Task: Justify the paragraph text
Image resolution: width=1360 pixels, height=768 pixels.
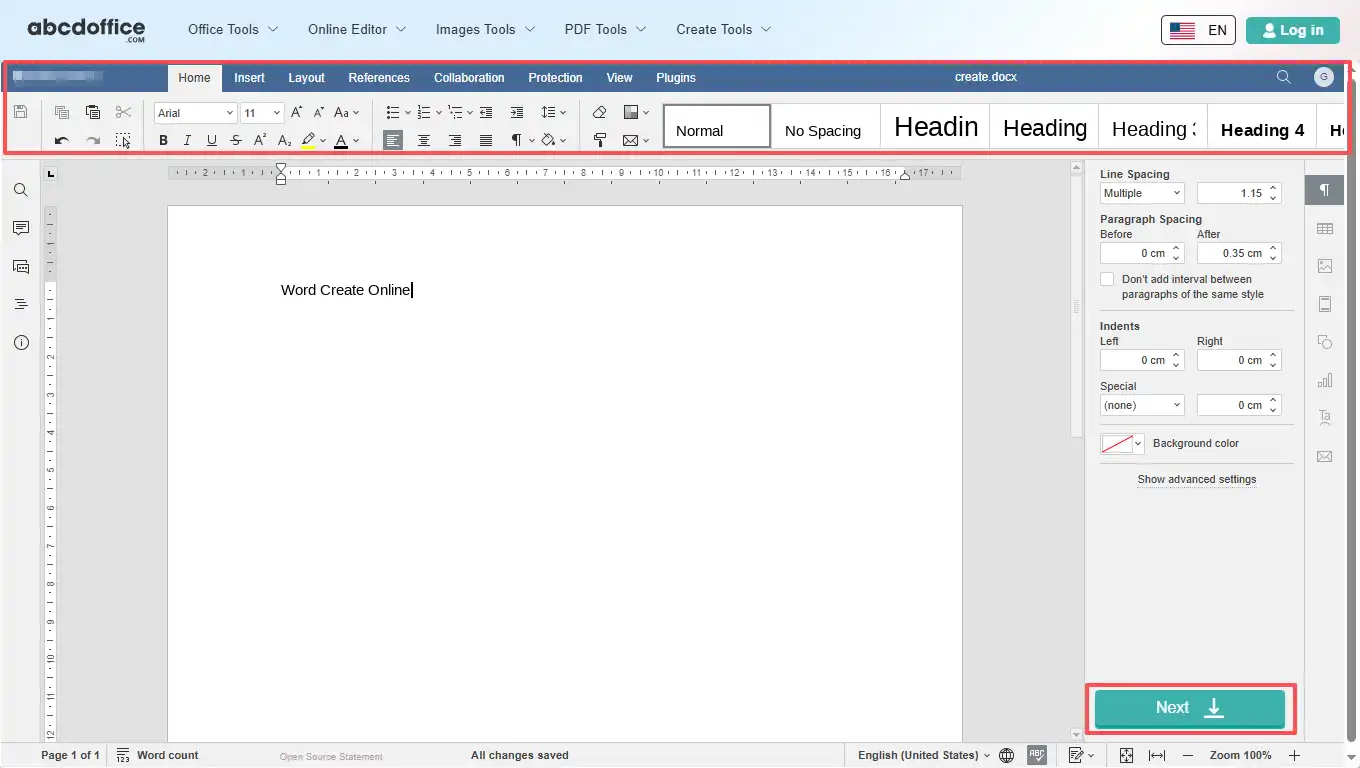Action: 486,140
